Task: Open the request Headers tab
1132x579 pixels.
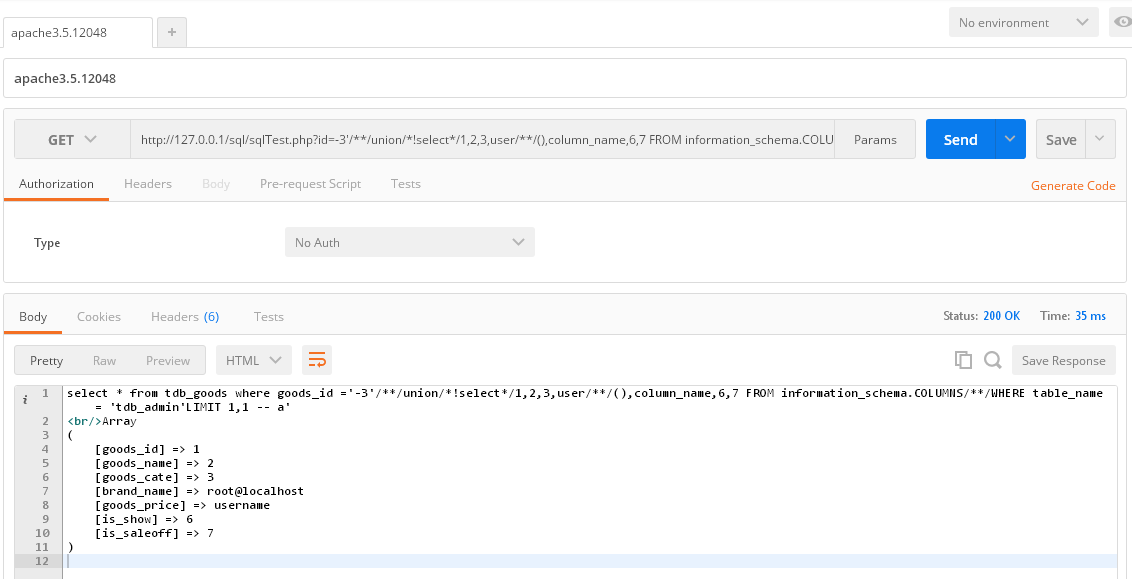Action: pyautogui.click(x=148, y=184)
